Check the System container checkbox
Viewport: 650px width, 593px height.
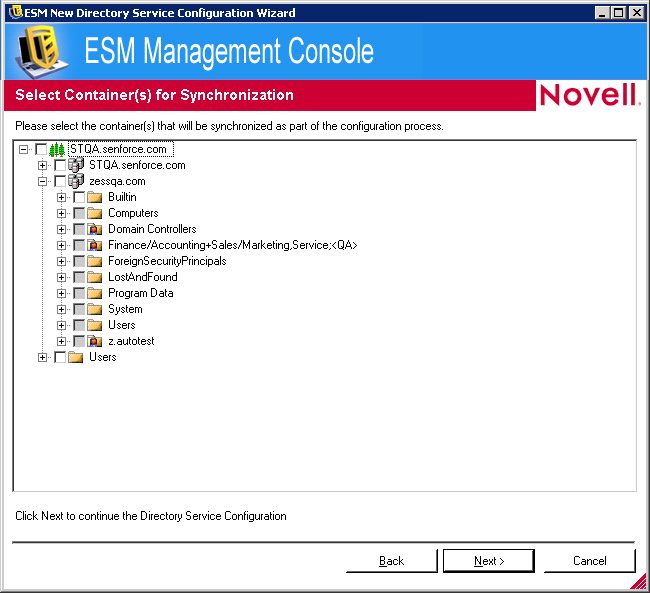click(79, 309)
